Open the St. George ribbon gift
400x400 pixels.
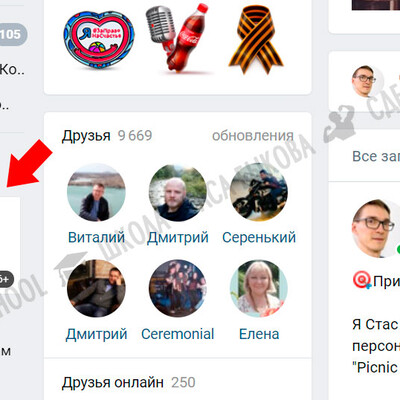(256, 39)
